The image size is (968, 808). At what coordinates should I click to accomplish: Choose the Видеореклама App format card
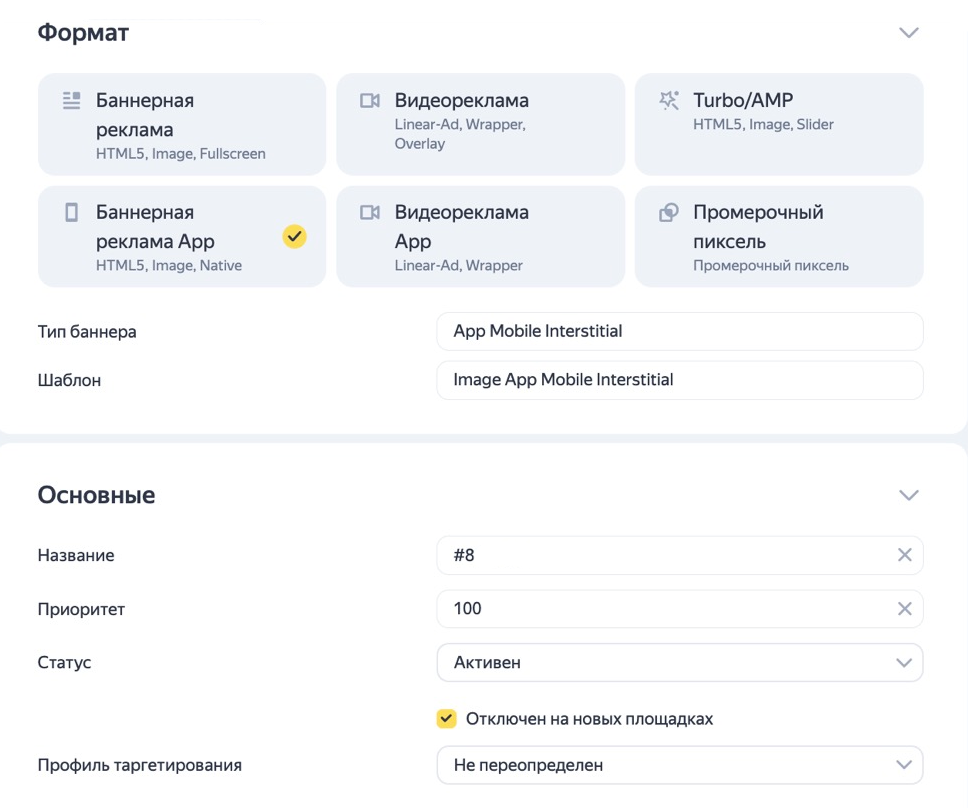click(480, 237)
